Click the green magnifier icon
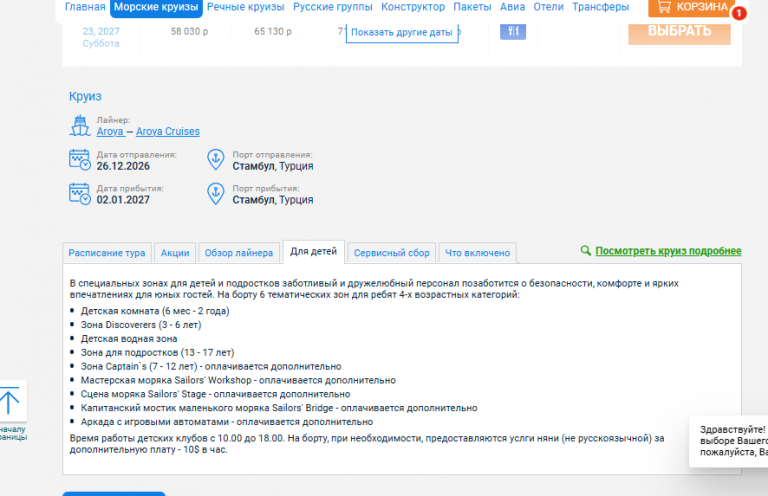This screenshot has height=496, width=768. [x=585, y=251]
